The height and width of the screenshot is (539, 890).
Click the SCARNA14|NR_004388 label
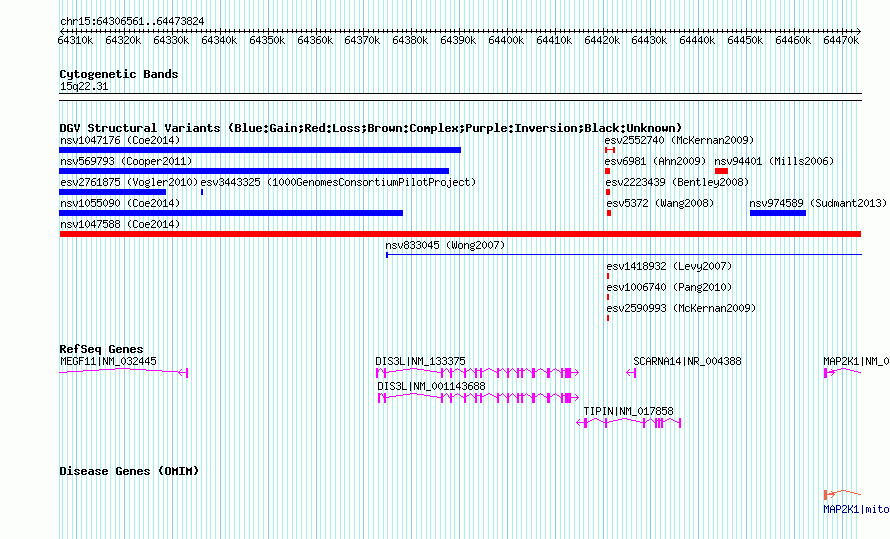(687, 361)
